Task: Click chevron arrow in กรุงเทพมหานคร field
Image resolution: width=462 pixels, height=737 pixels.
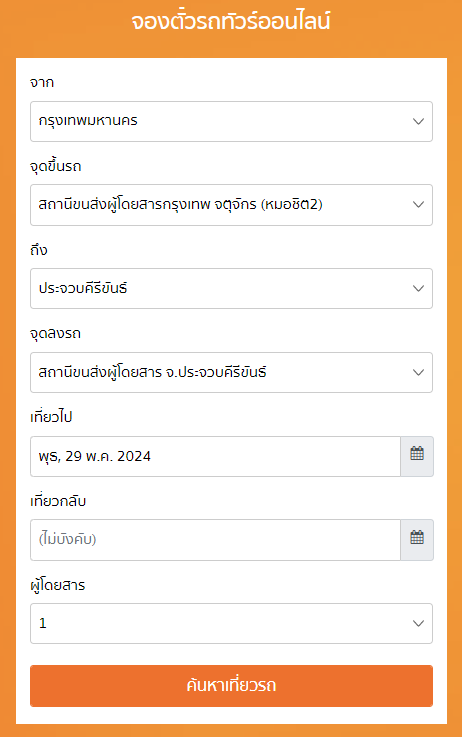Action: pyautogui.click(x=418, y=121)
